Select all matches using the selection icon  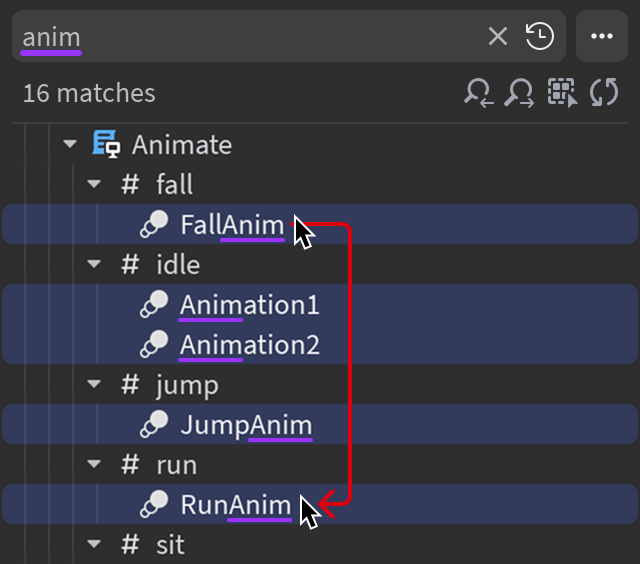point(562,93)
